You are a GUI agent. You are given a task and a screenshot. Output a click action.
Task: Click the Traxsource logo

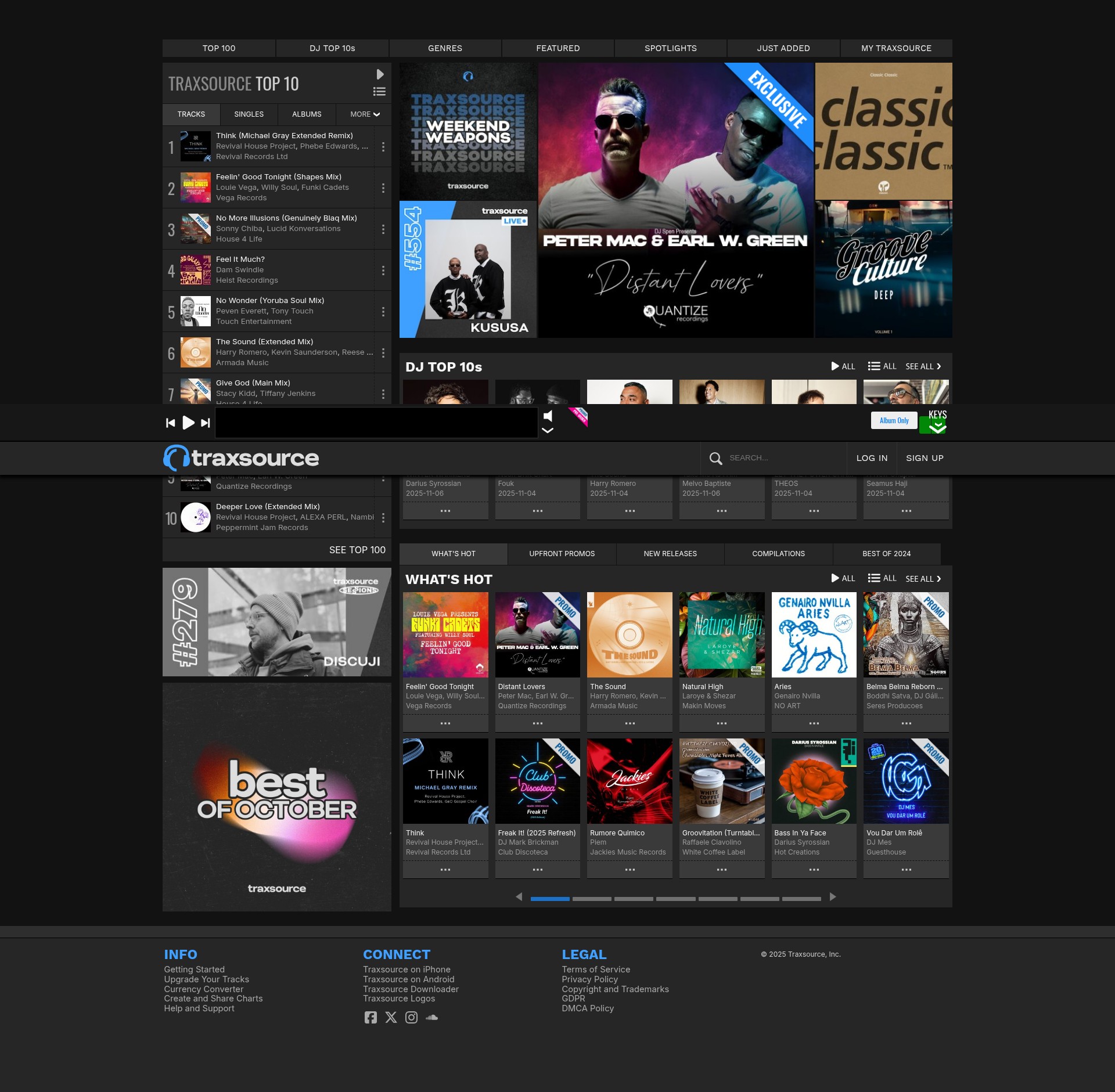[241, 458]
